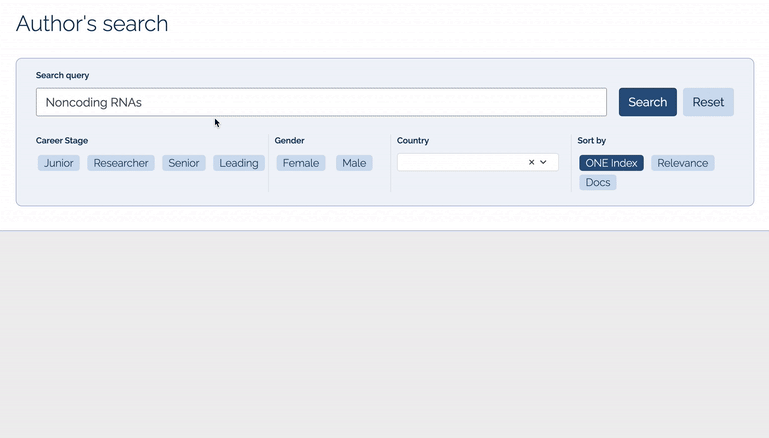This screenshot has height=438, width=769.
Task: Click the Career Stage label
Action: tap(62, 141)
